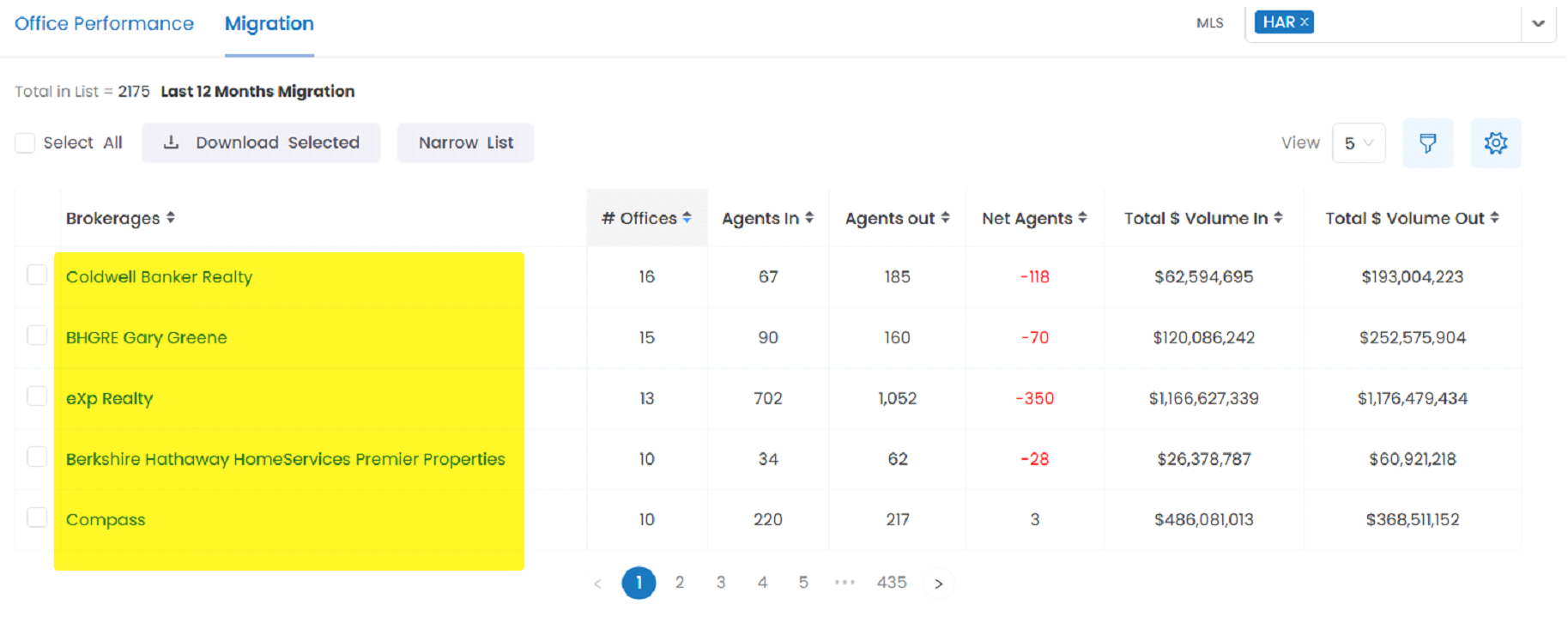Check the Berkshire Hathaway HomeServices row

coord(37,457)
